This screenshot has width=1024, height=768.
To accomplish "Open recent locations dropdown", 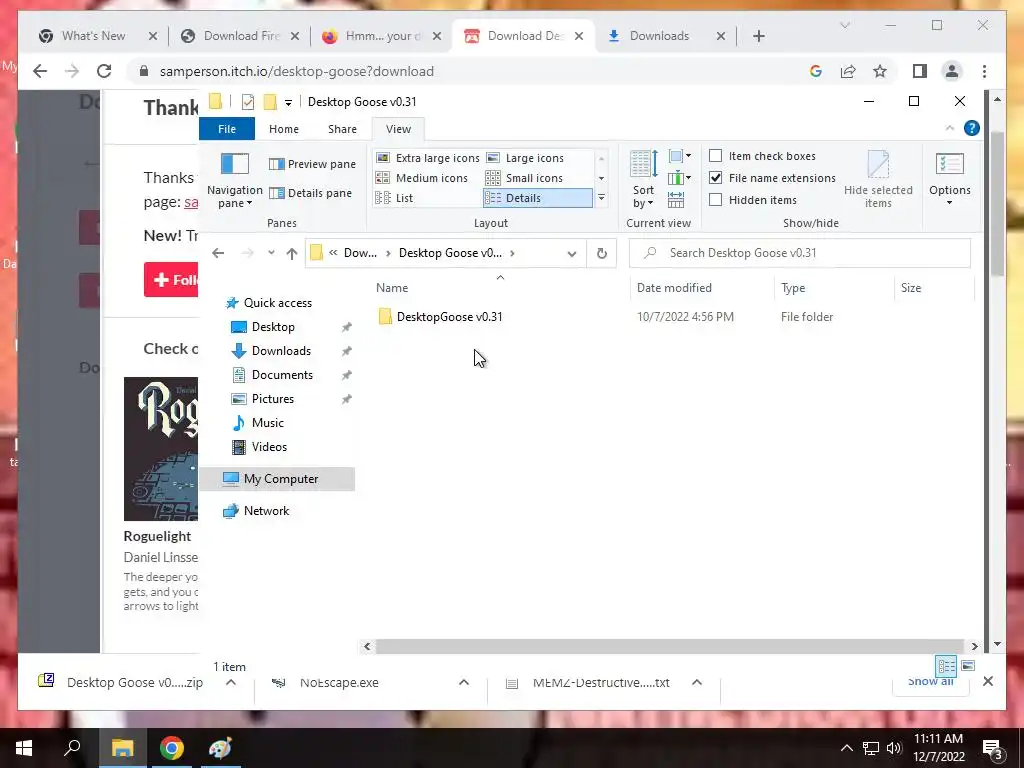I will (271, 253).
